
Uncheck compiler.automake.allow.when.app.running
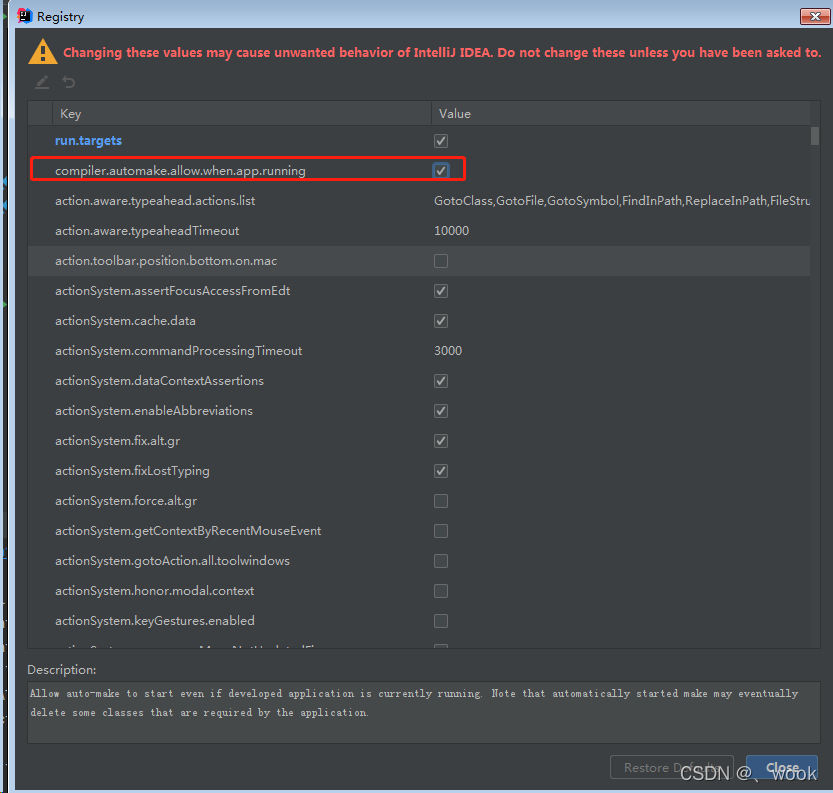440,170
